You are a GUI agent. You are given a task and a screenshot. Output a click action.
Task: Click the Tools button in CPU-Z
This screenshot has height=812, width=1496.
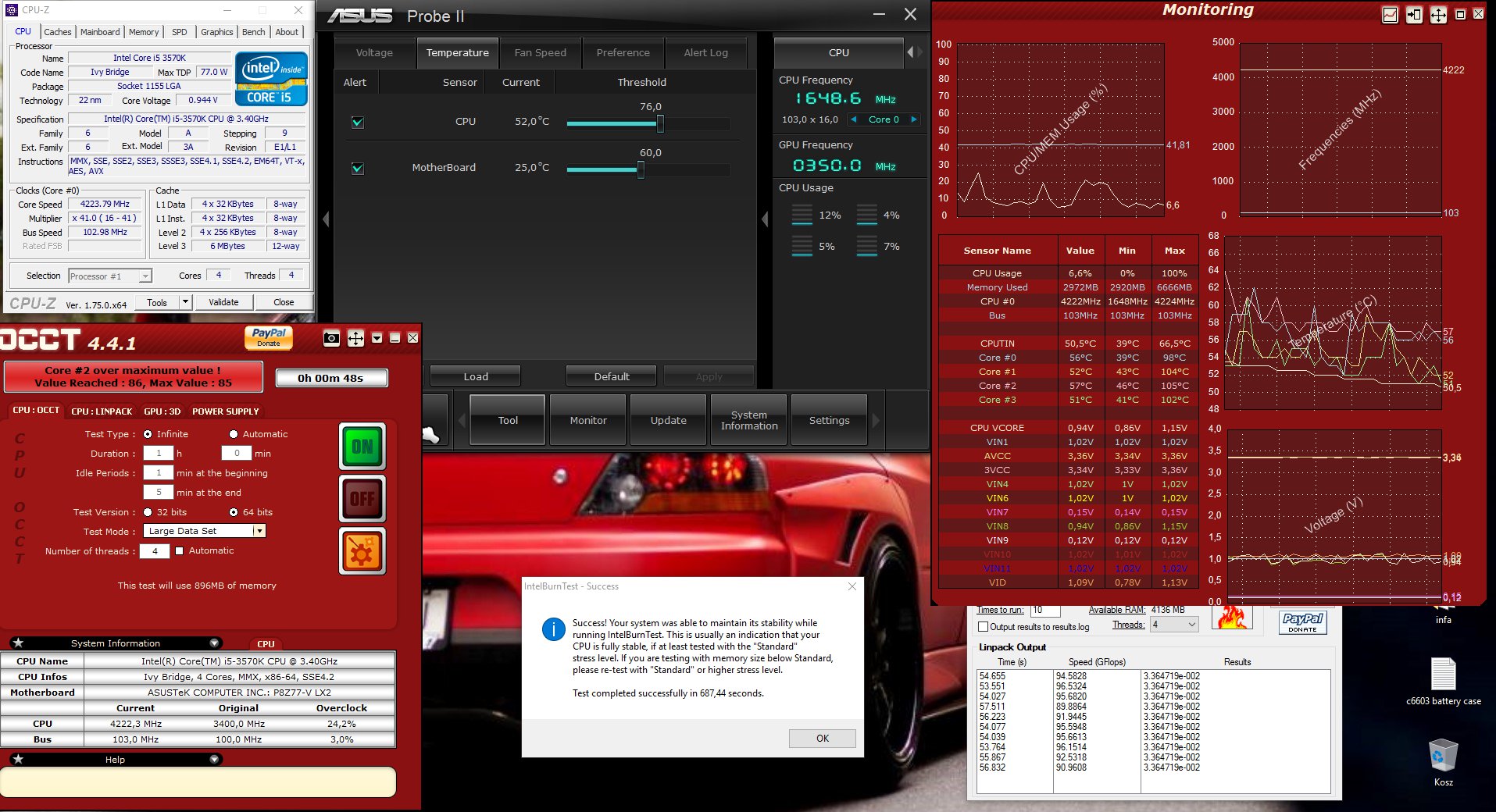(x=157, y=302)
